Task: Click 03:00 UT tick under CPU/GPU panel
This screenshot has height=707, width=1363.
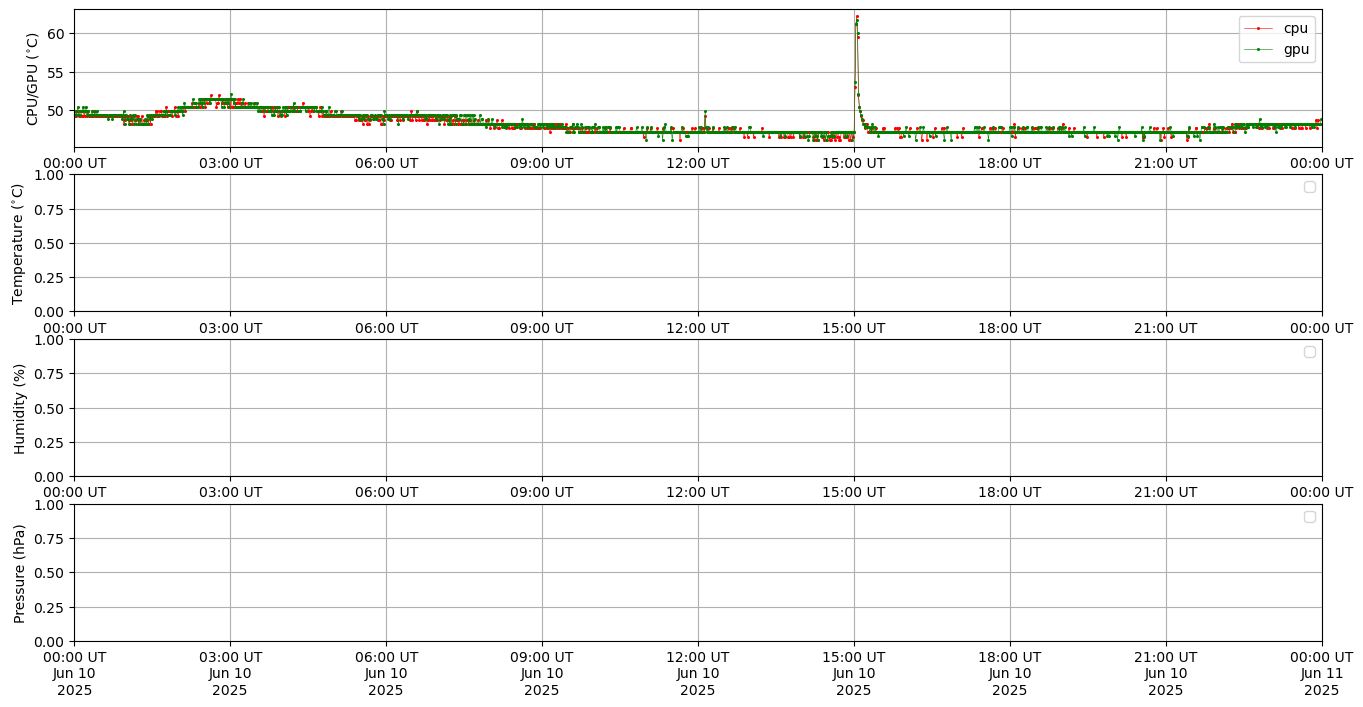Action: (230, 163)
